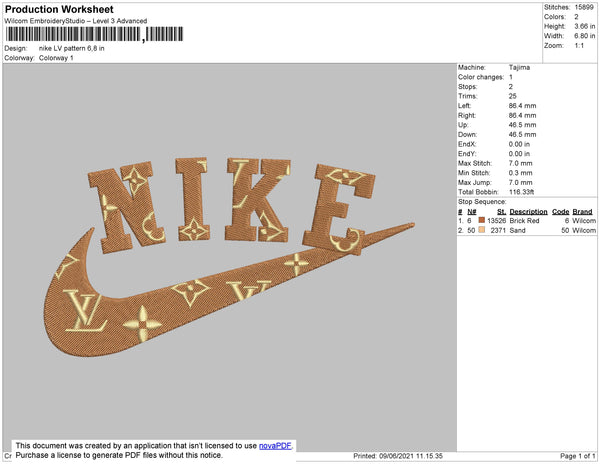Click the 'Sand' description text

(x=517, y=230)
